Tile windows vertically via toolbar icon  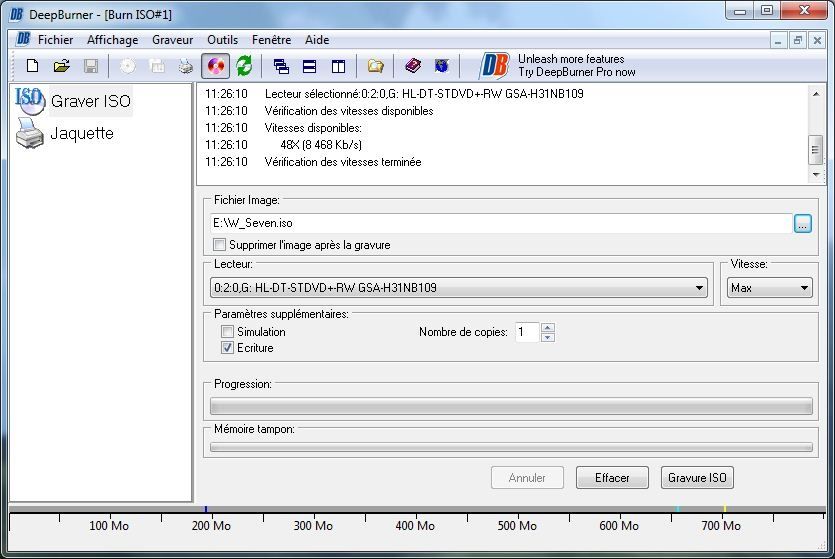pos(338,66)
